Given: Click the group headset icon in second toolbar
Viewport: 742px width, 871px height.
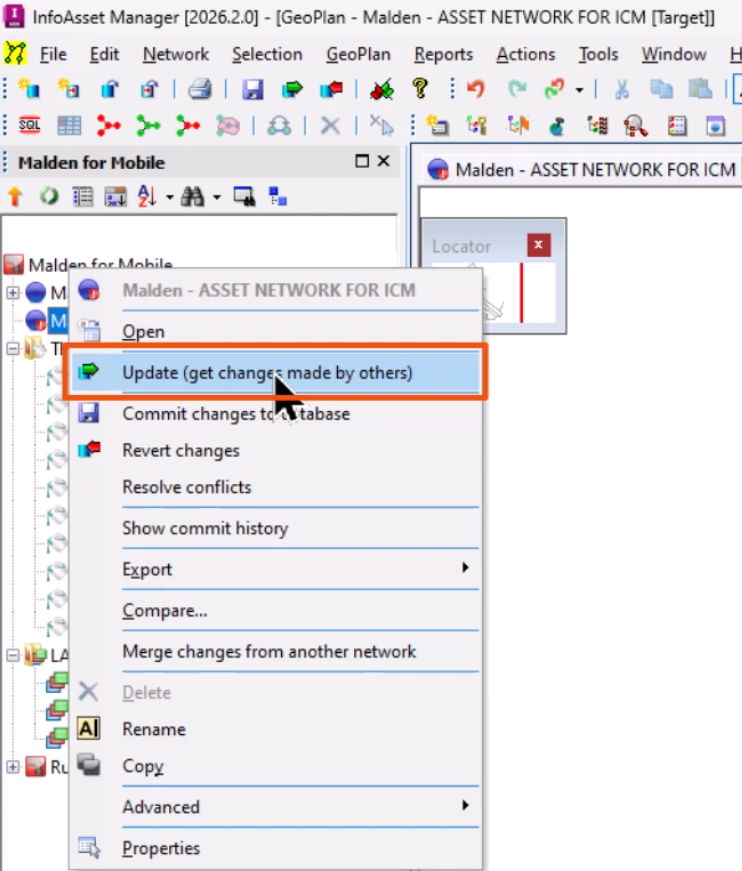Looking at the screenshot, I should (x=279, y=126).
